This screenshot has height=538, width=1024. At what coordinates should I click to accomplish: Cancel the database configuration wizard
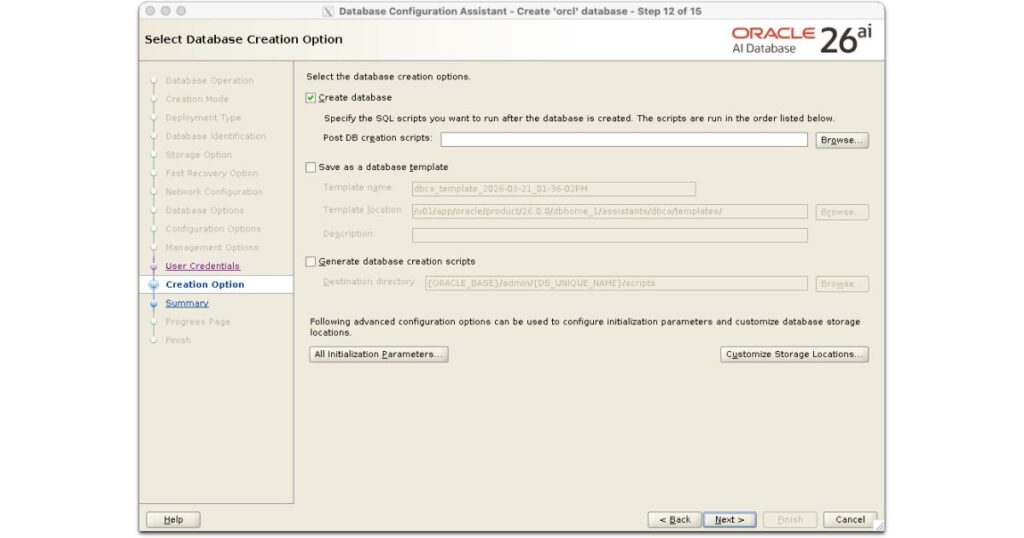tap(850, 520)
